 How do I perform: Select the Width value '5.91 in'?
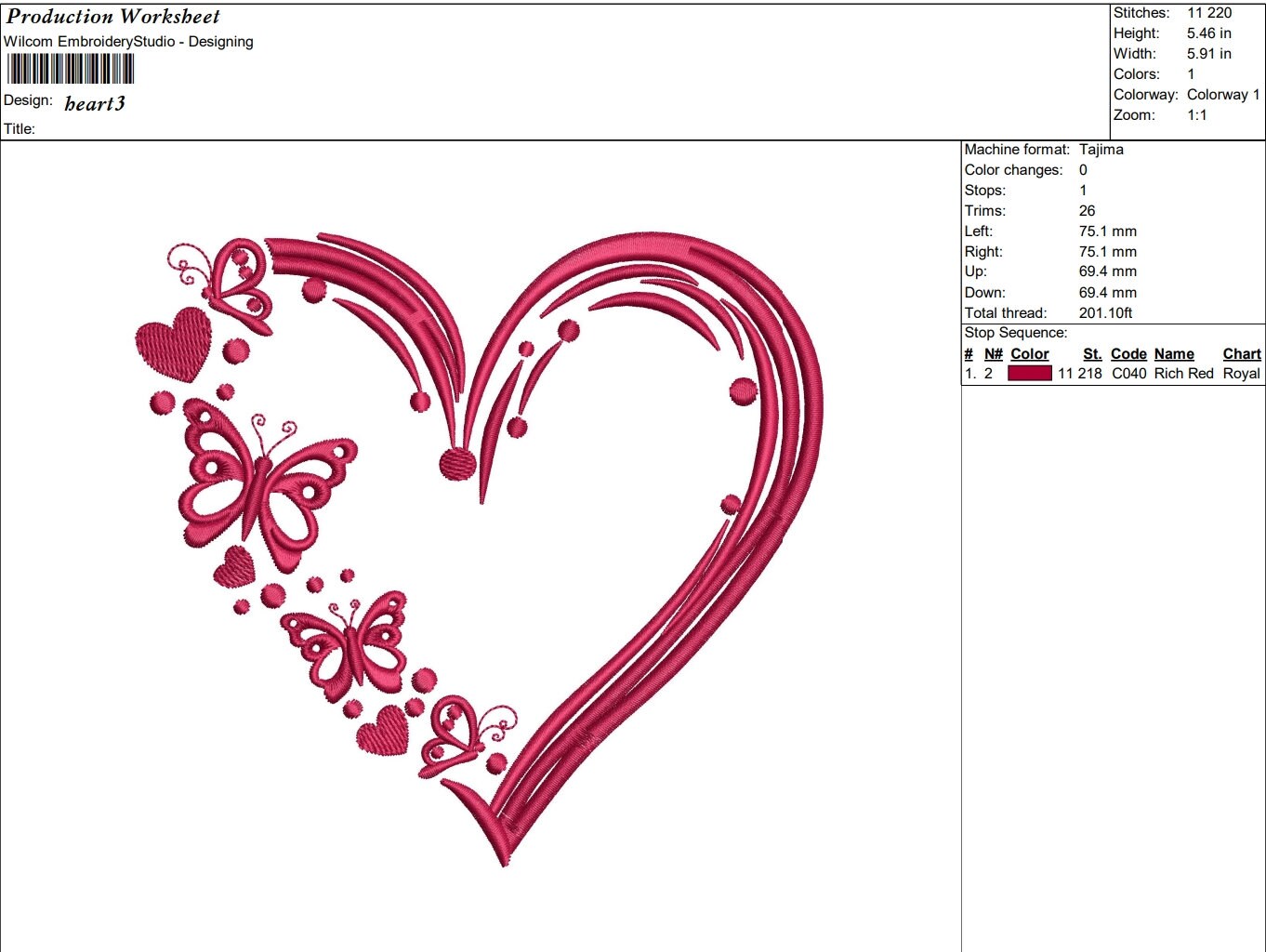1209,54
